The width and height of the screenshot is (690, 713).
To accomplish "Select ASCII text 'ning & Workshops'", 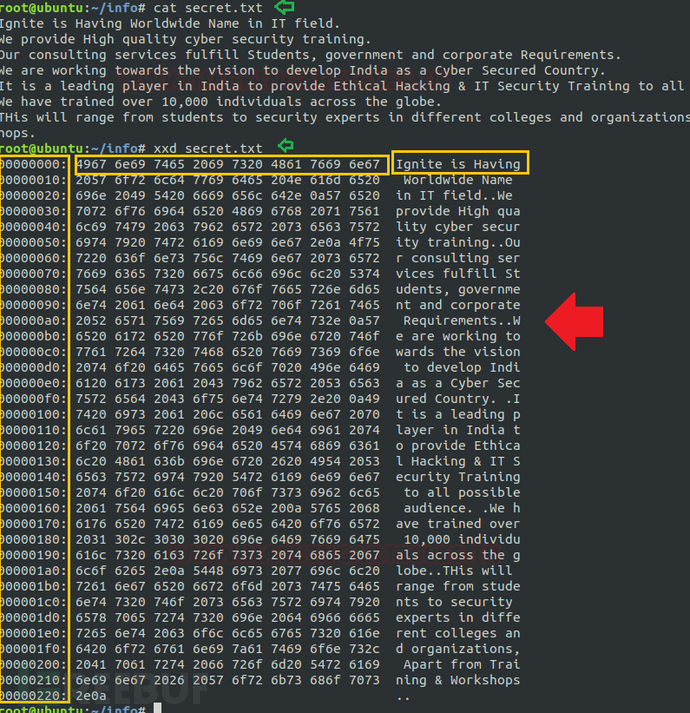I will pos(458,680).
